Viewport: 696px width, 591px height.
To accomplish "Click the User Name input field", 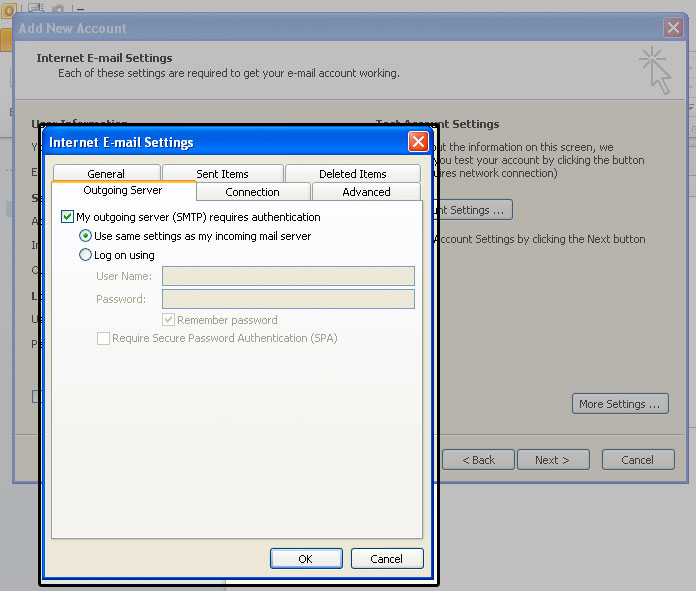I will pyautogui.click(x=288, y=276).
